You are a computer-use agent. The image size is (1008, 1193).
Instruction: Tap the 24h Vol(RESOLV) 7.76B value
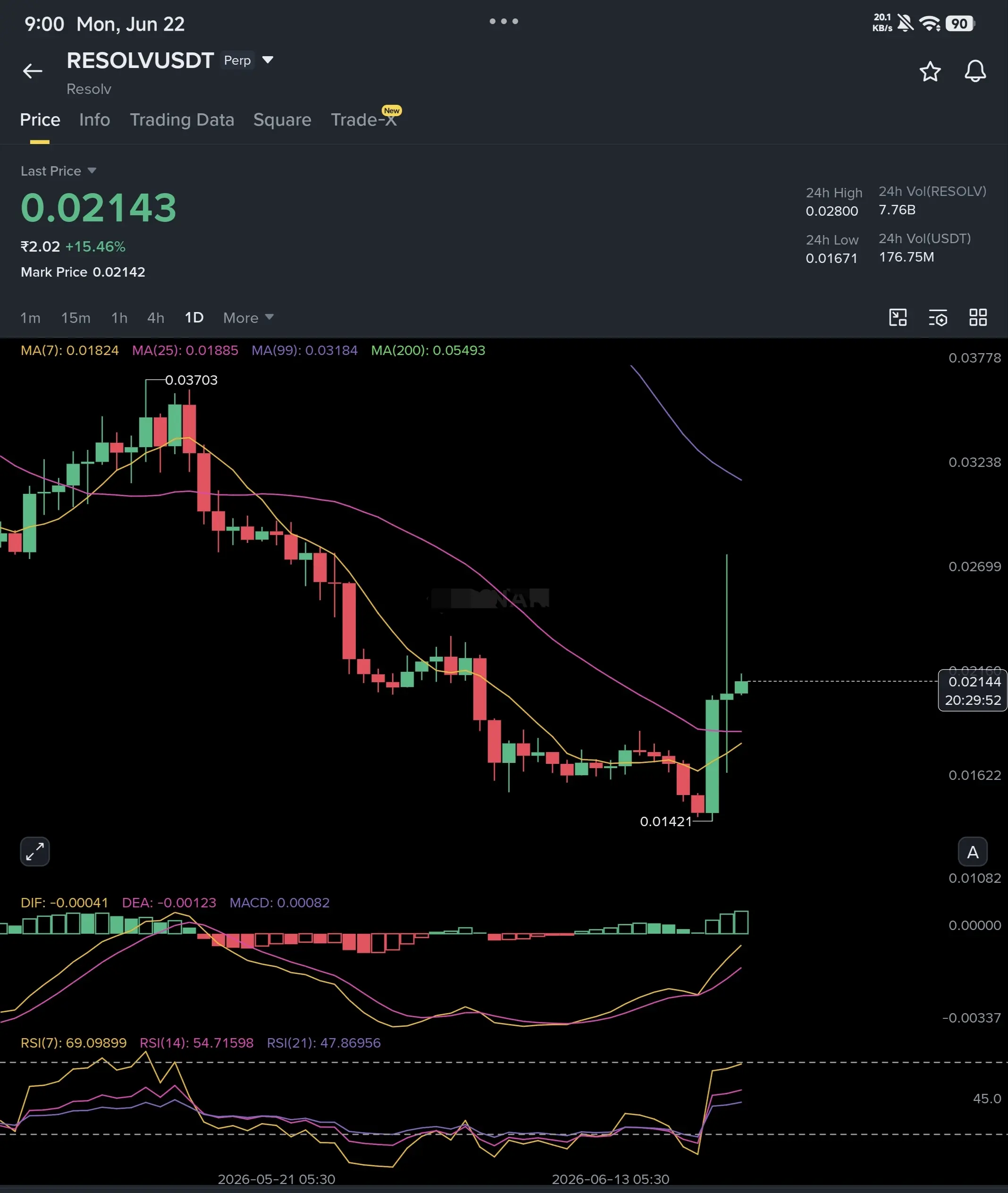tap(897, 210)
